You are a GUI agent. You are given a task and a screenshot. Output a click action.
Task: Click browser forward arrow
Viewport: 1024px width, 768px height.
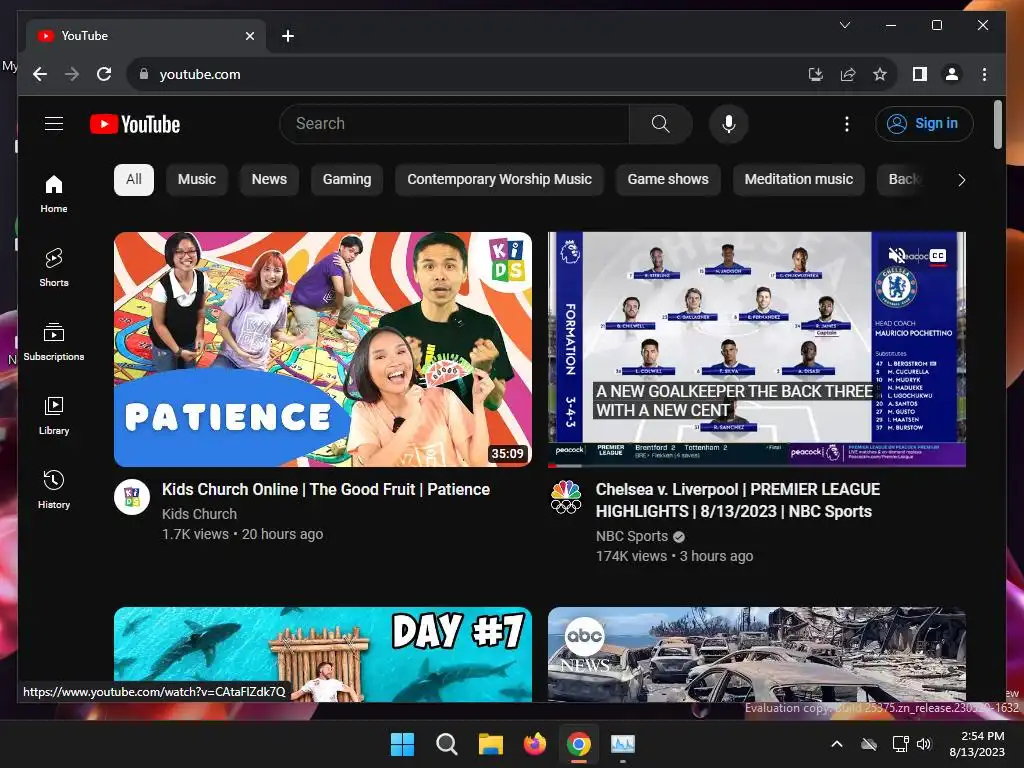[72, 74]
